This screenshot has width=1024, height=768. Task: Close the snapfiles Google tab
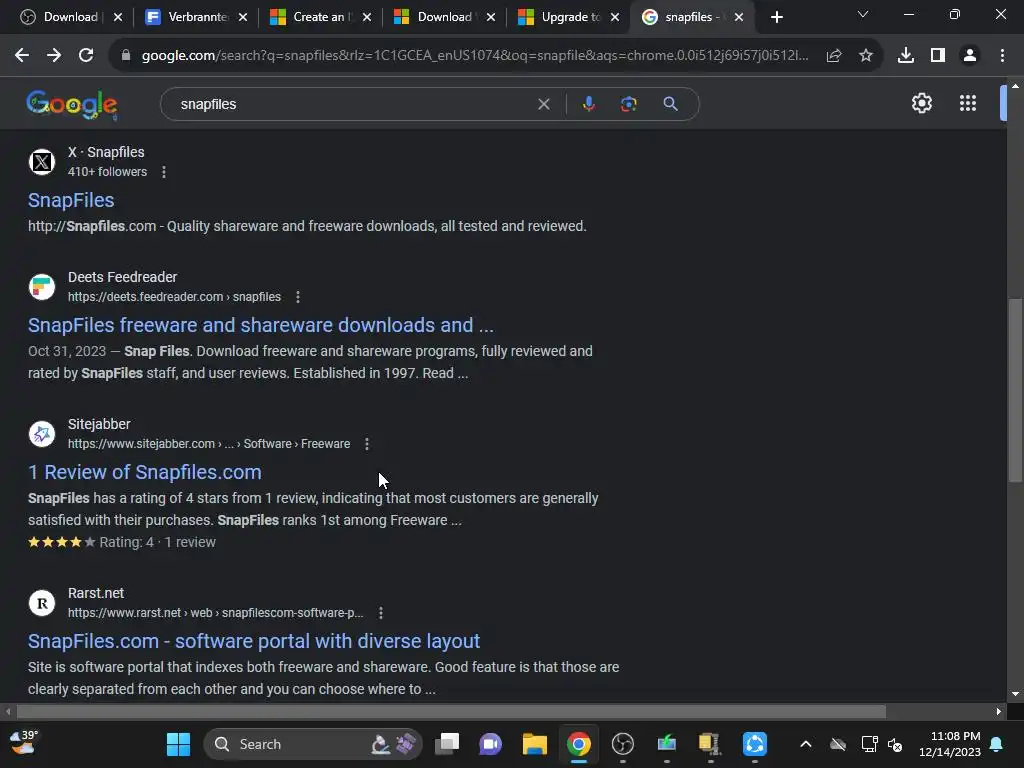point(739,17)
